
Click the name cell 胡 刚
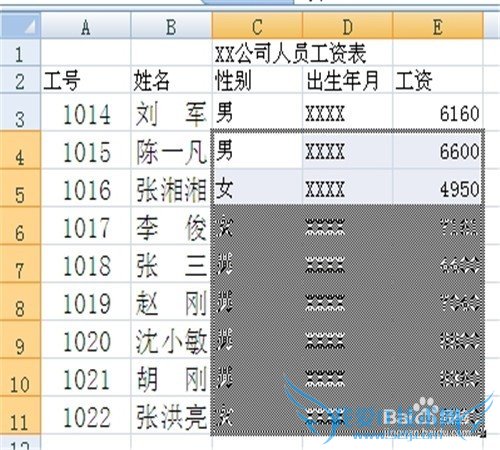coord(171,377)
